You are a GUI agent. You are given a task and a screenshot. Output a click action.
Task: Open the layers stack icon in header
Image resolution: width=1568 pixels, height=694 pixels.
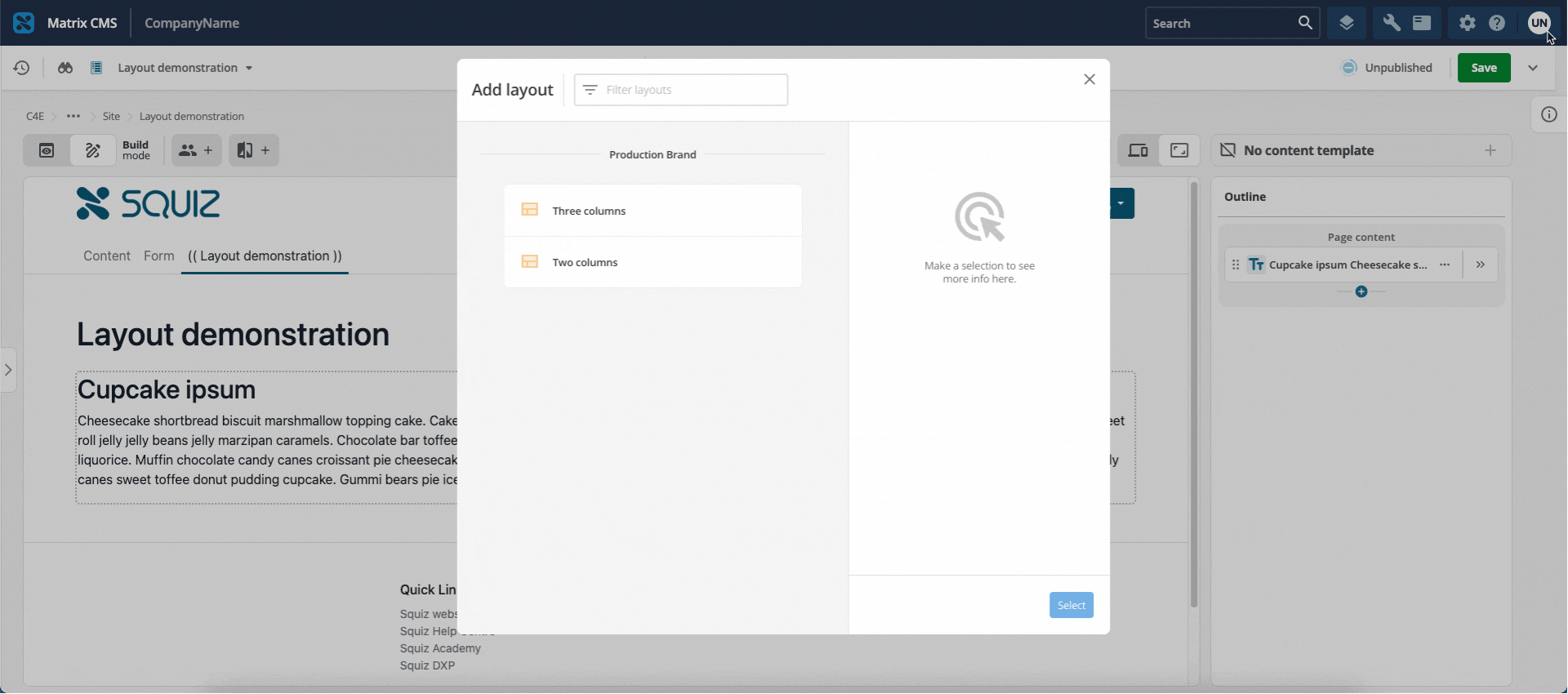pos(1347,23)
